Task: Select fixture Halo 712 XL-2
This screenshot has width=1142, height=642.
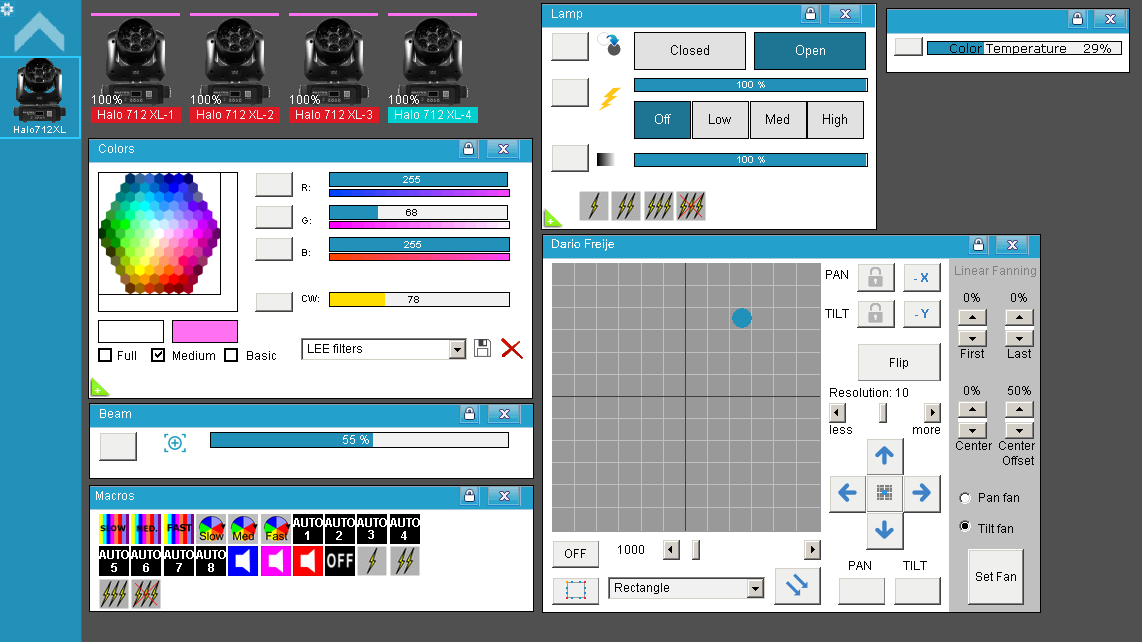Action: pyautogui.click(x=235, y=69)
